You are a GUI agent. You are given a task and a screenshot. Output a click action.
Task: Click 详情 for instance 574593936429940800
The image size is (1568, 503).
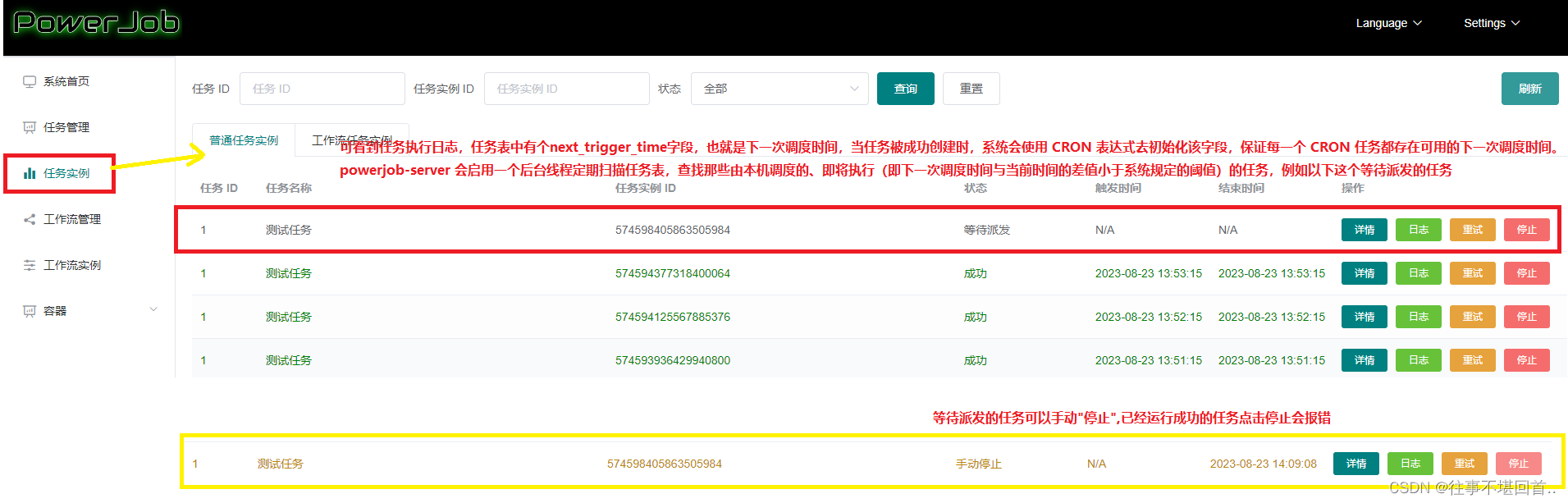pos(1365,360)
